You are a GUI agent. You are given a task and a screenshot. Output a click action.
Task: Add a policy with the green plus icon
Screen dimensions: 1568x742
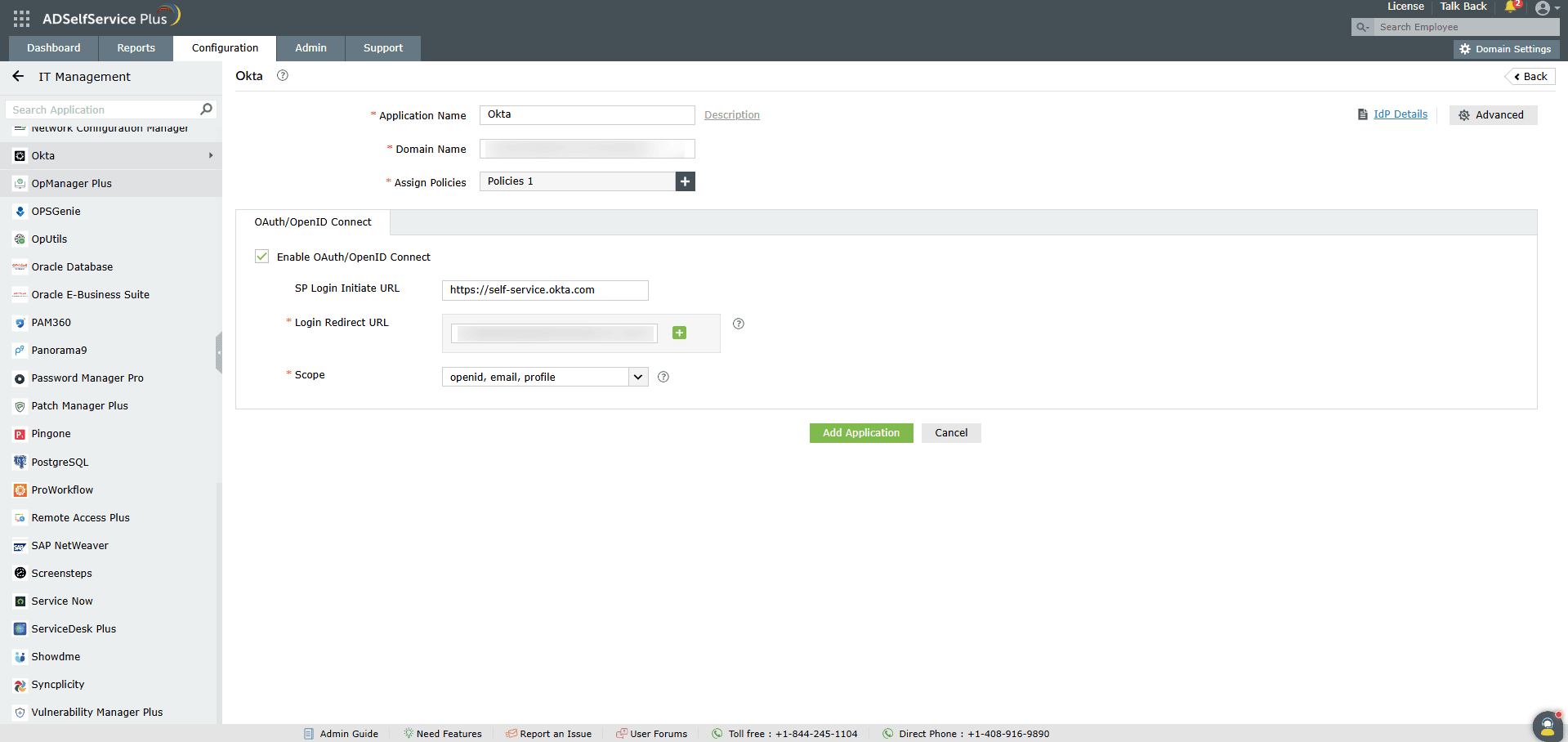(x=685, y=181)
